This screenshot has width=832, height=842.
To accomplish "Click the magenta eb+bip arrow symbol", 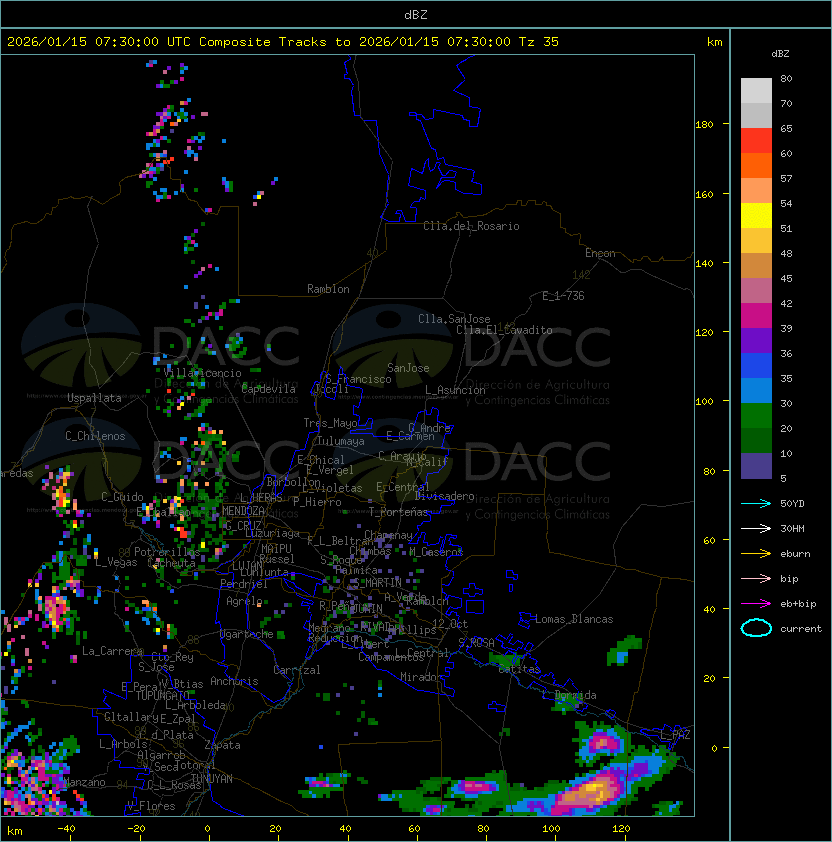I will [756, 604].
